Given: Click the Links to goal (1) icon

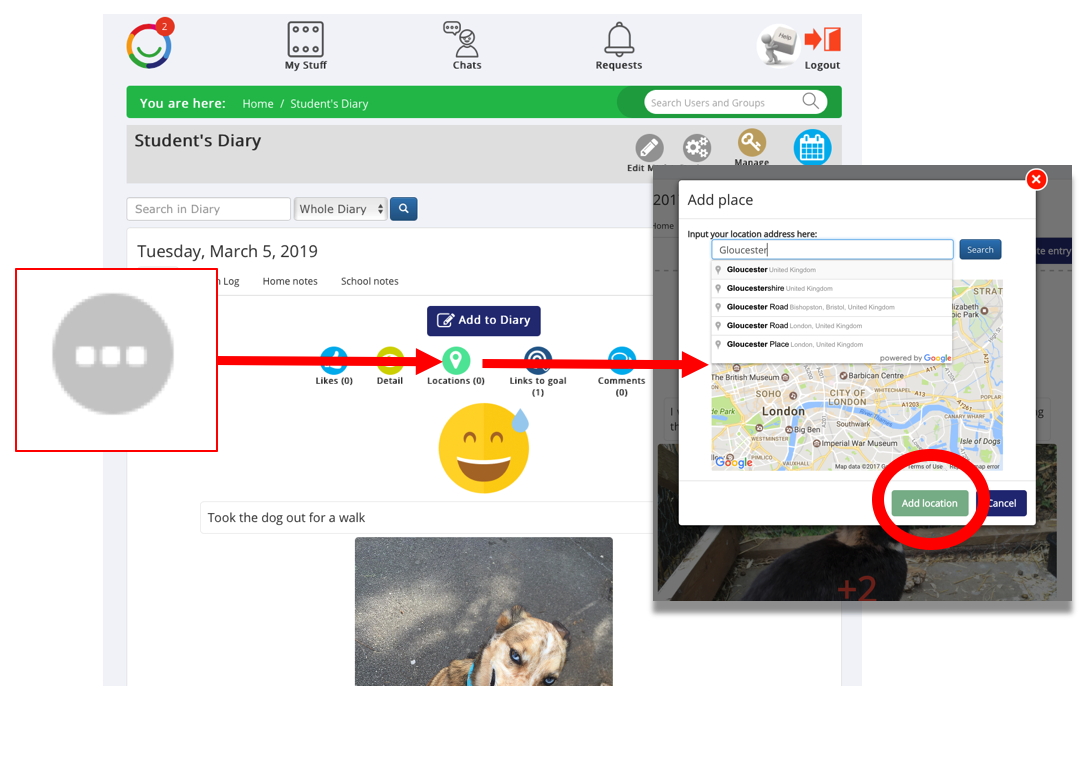Looking at the screenshot, I should pyautogui.click(x=538, y=360).
